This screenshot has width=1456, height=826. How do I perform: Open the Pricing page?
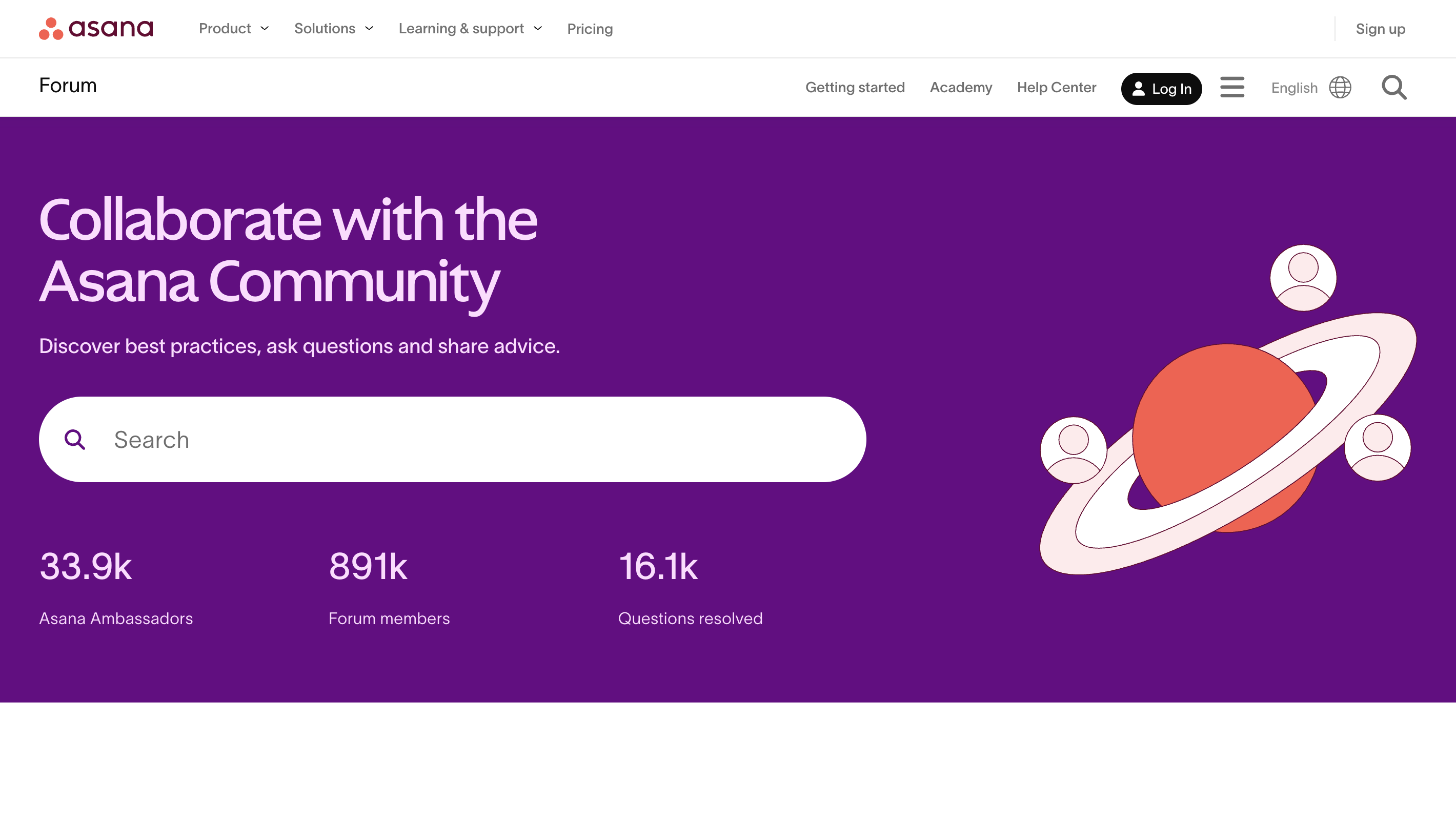pyautogui.click(x=590, y=28)
